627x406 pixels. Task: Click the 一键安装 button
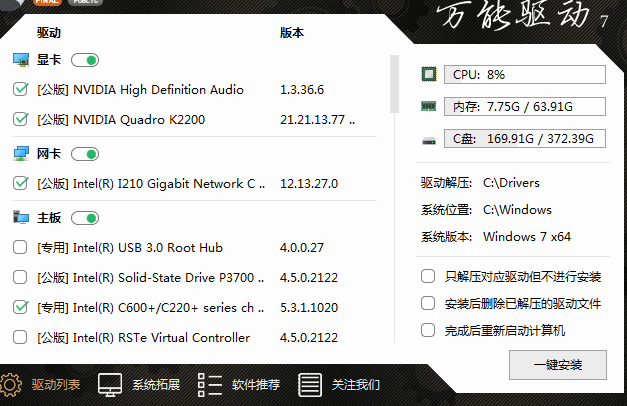tap(557, 364)
